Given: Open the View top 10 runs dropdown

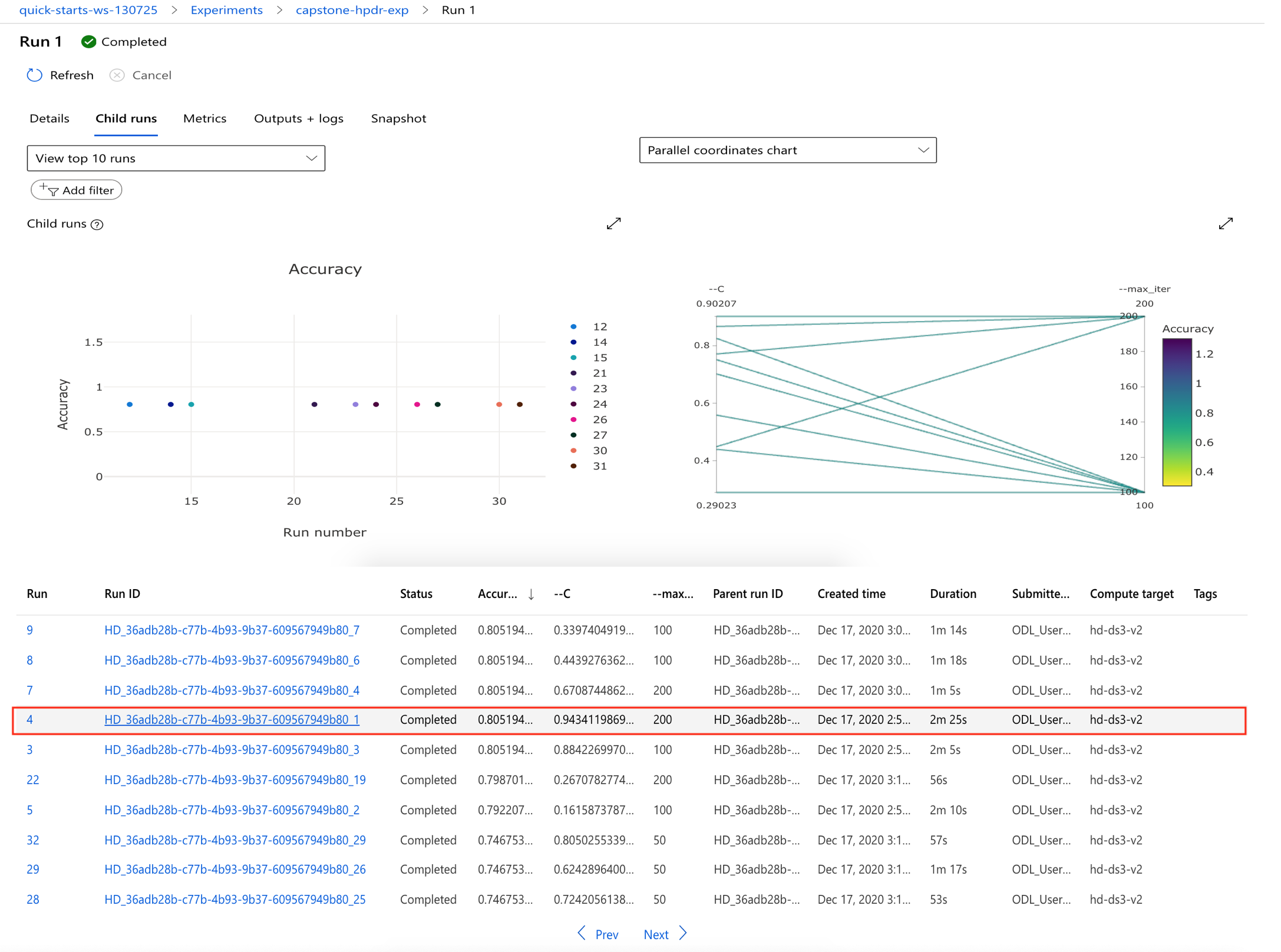Looking at the screenshot, I should point(176,158).
